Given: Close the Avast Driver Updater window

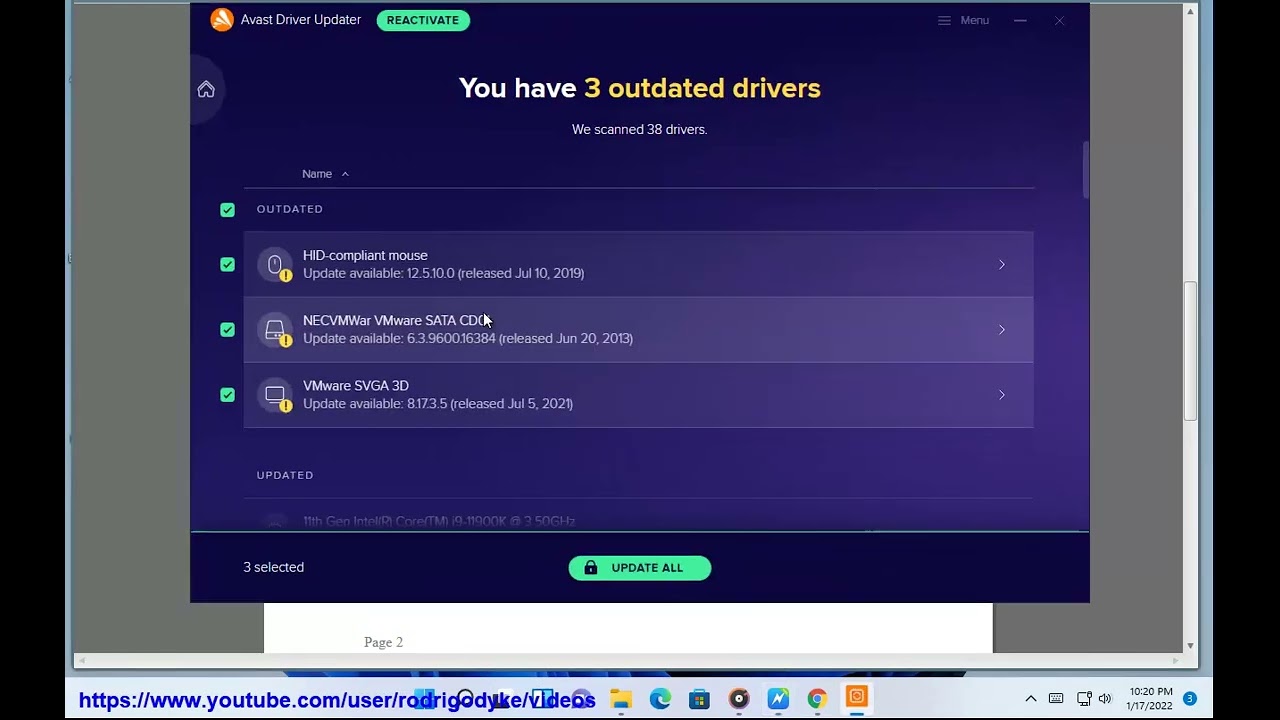Looking at the screenshot, I should coord(1059,20).
